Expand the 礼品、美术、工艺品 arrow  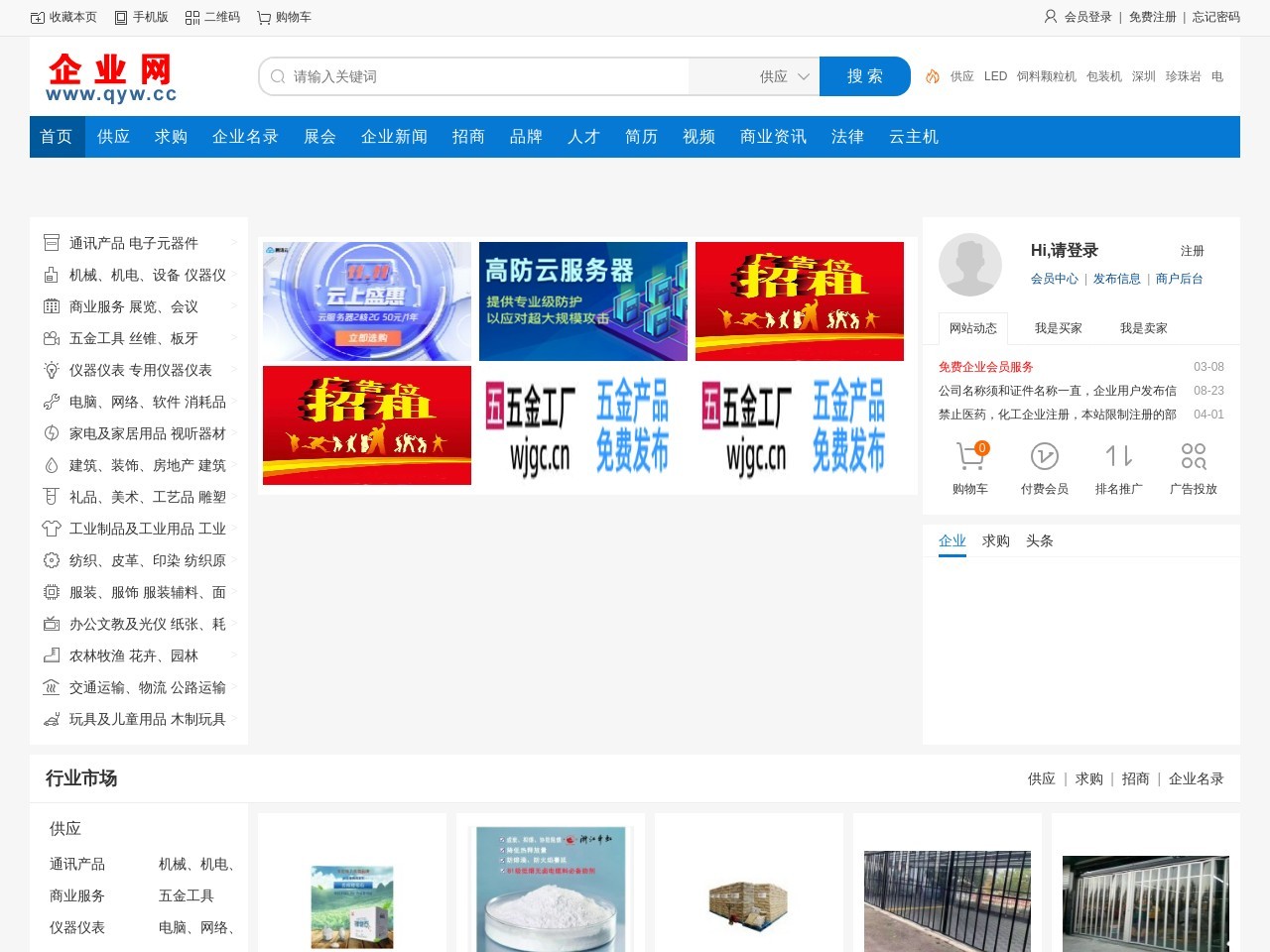(234, 496)
